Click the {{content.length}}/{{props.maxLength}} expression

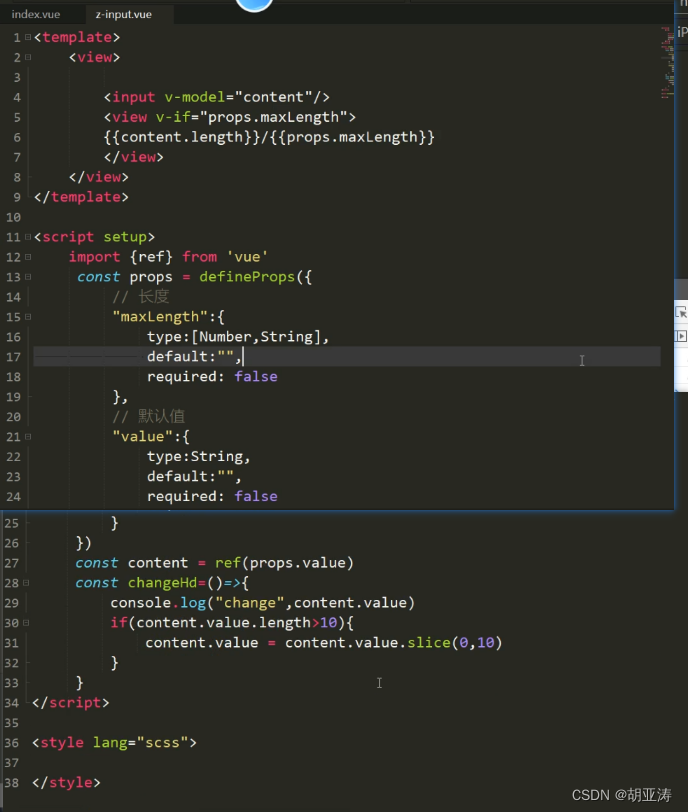tap(269, 137)
